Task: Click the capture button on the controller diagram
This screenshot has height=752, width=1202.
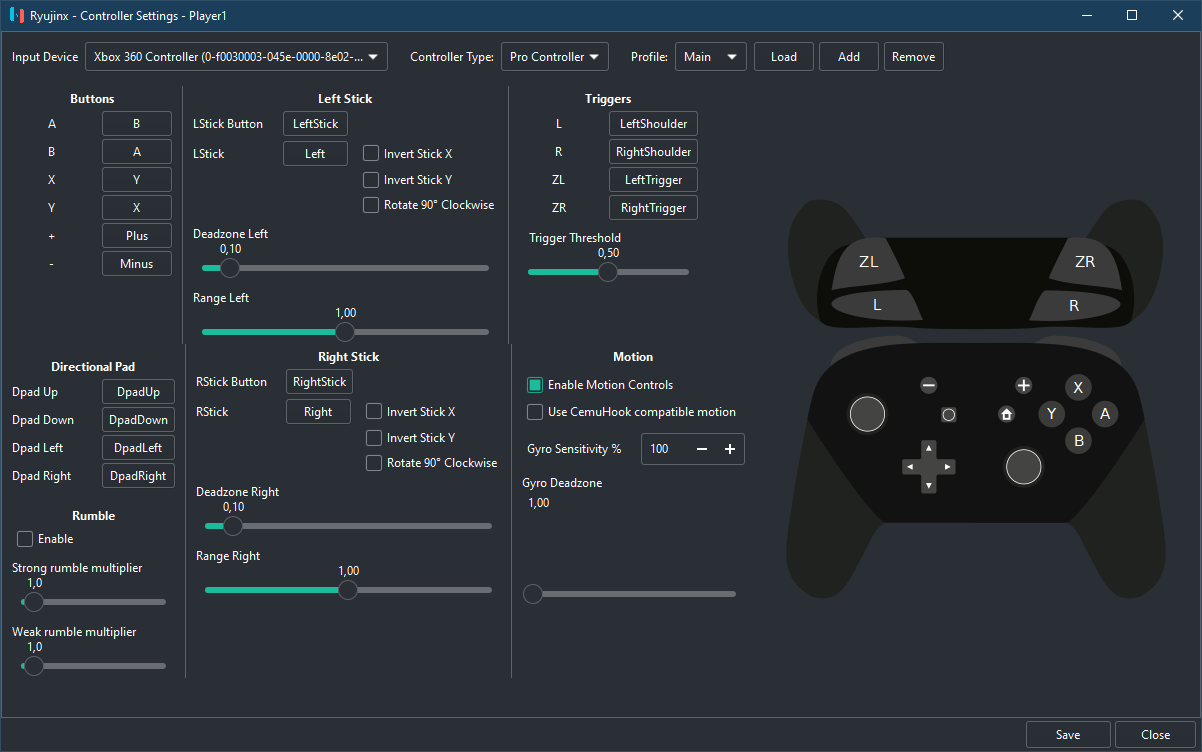Action: [x=949, y=413]
